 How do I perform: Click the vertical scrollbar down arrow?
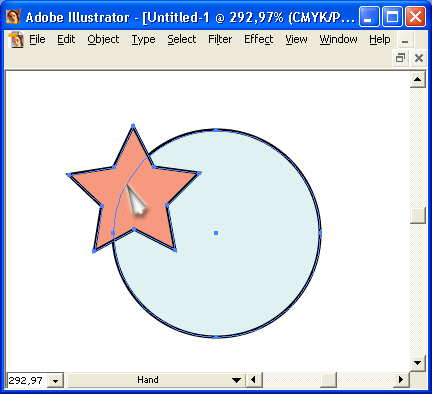(x=418, y=363)
